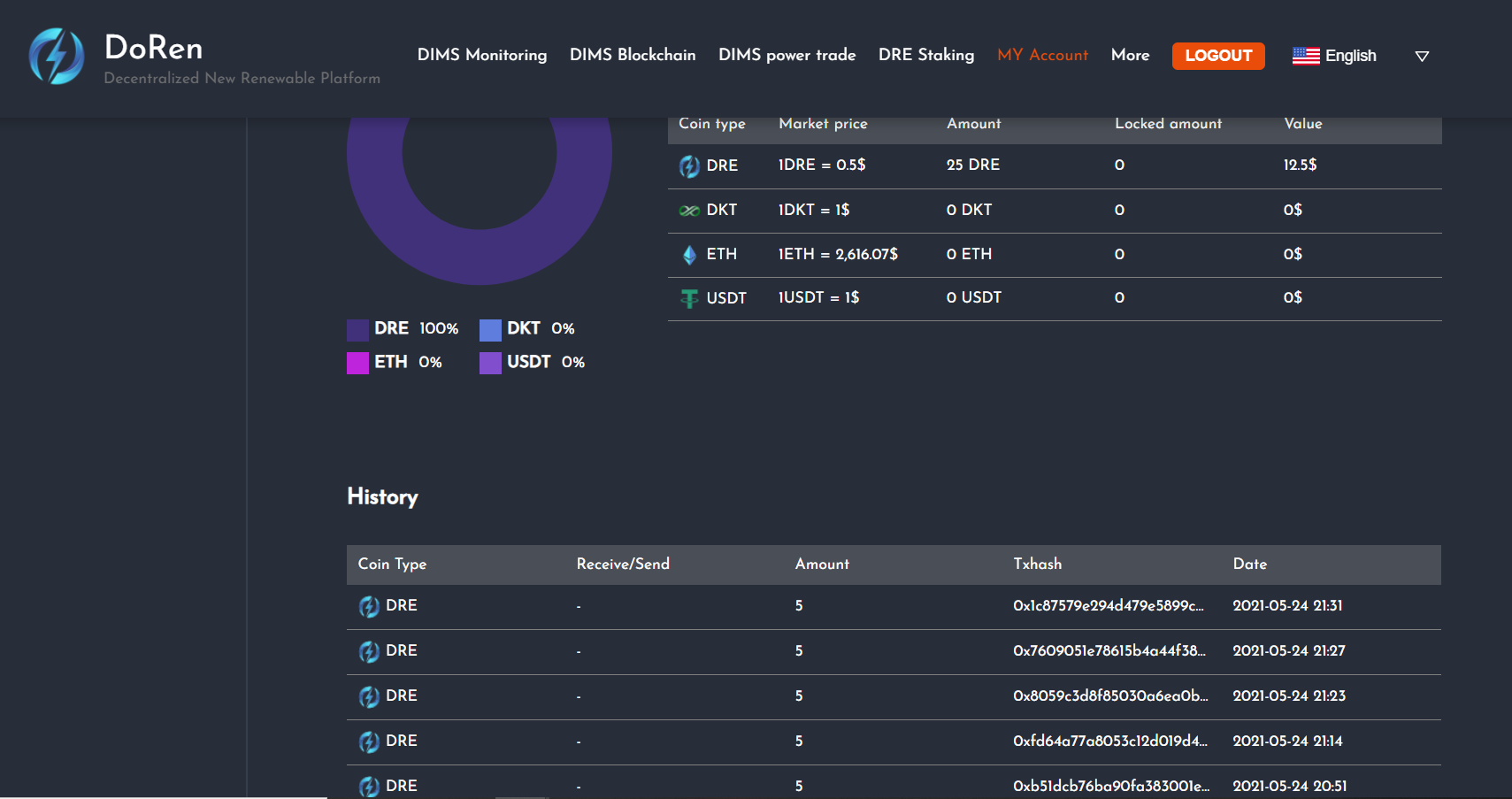Image resolution: width=1512 pixels, height=799 pixels.
Task: Click date '2021-05-24 20:51'
Action: [1290, 787]
